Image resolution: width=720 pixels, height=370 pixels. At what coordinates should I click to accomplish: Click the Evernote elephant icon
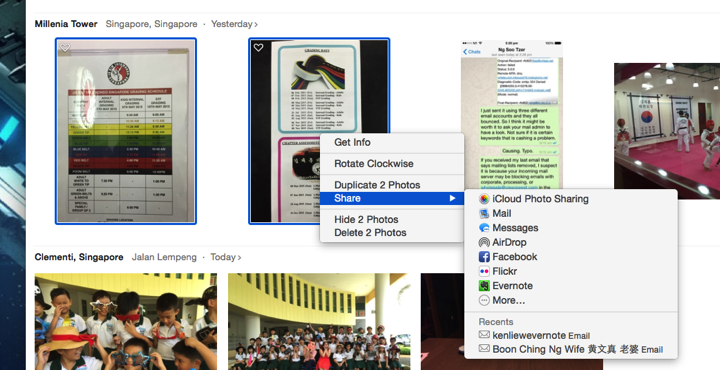coord(484,286)
